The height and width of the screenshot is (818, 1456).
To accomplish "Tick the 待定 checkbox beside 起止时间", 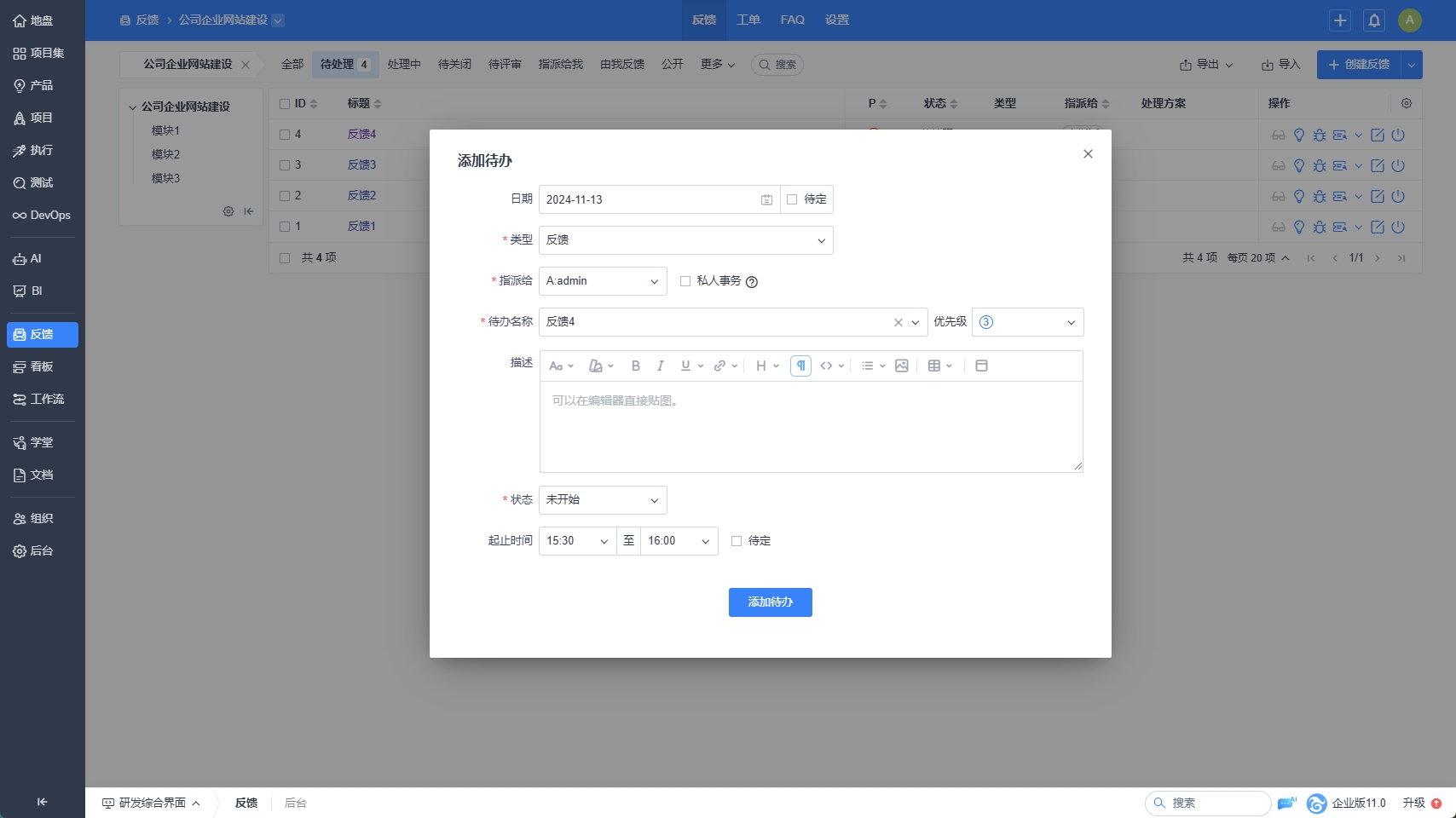I will 737,541.
